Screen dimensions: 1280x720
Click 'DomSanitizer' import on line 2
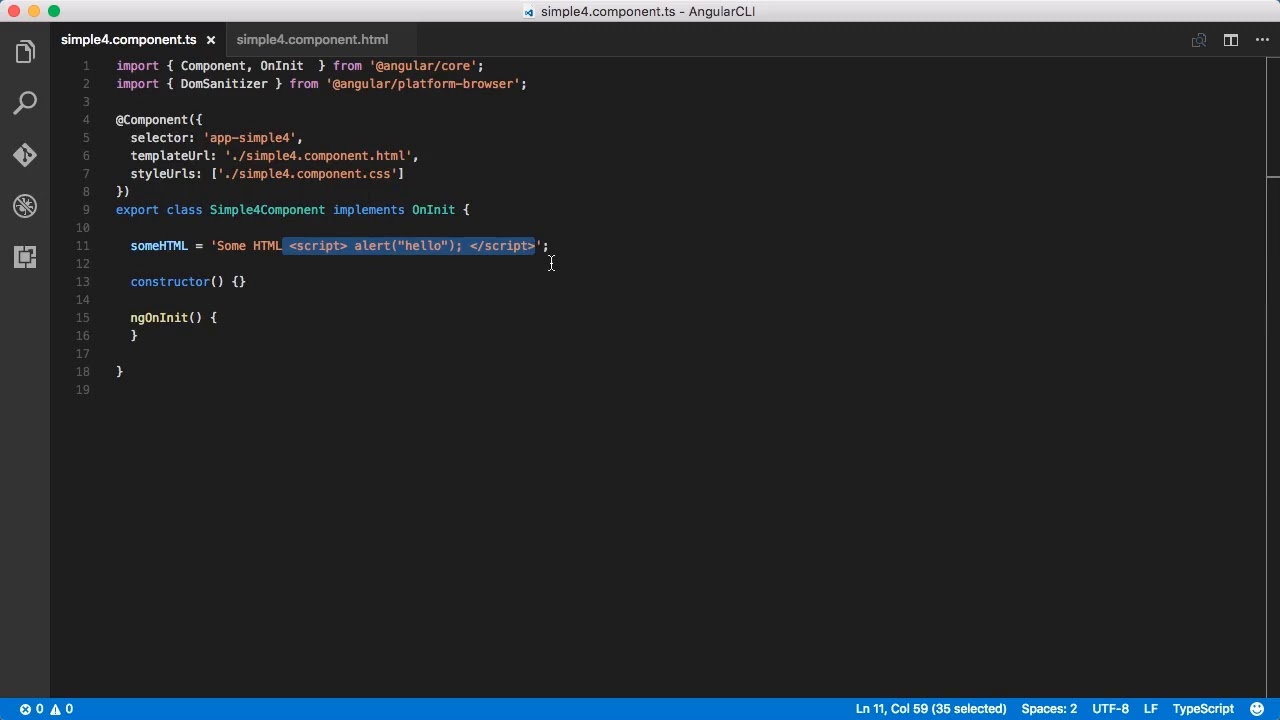[x=224, y=84]
